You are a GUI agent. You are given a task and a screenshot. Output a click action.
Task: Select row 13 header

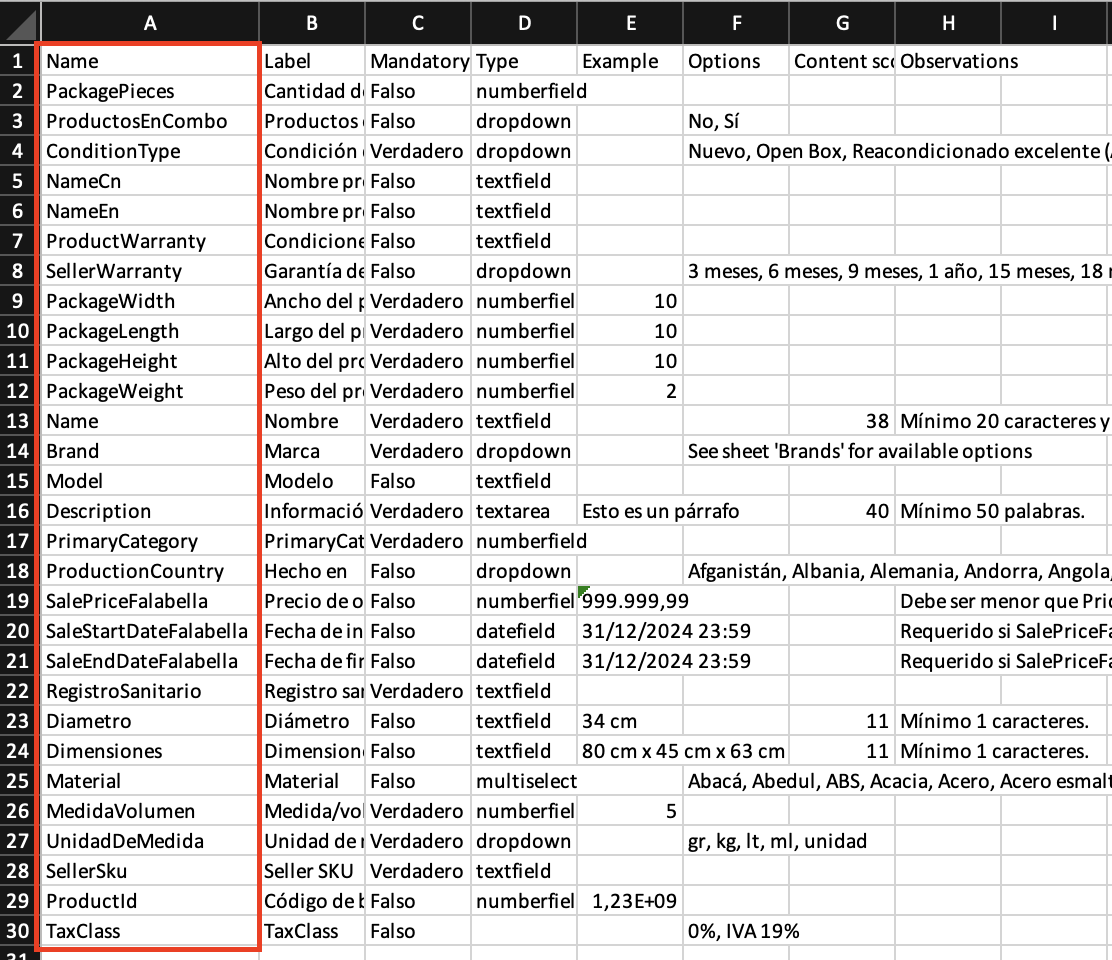point(19,421)
